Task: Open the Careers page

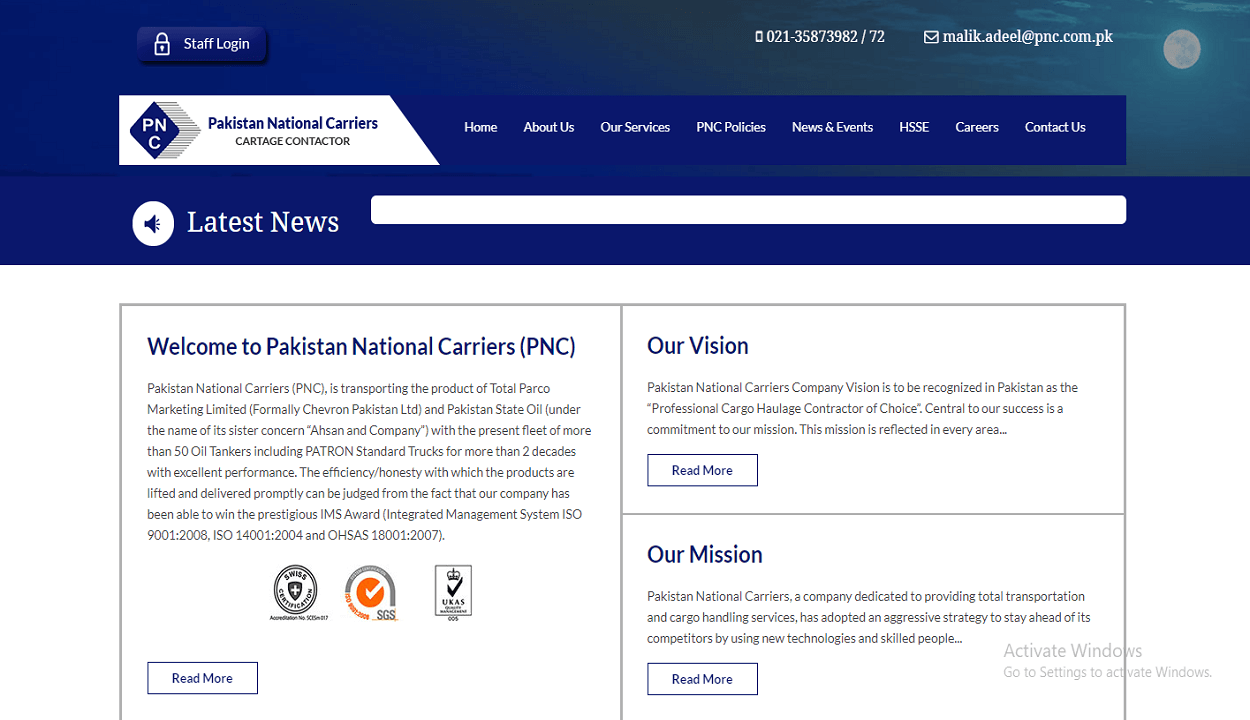Action: coord(977,127)
